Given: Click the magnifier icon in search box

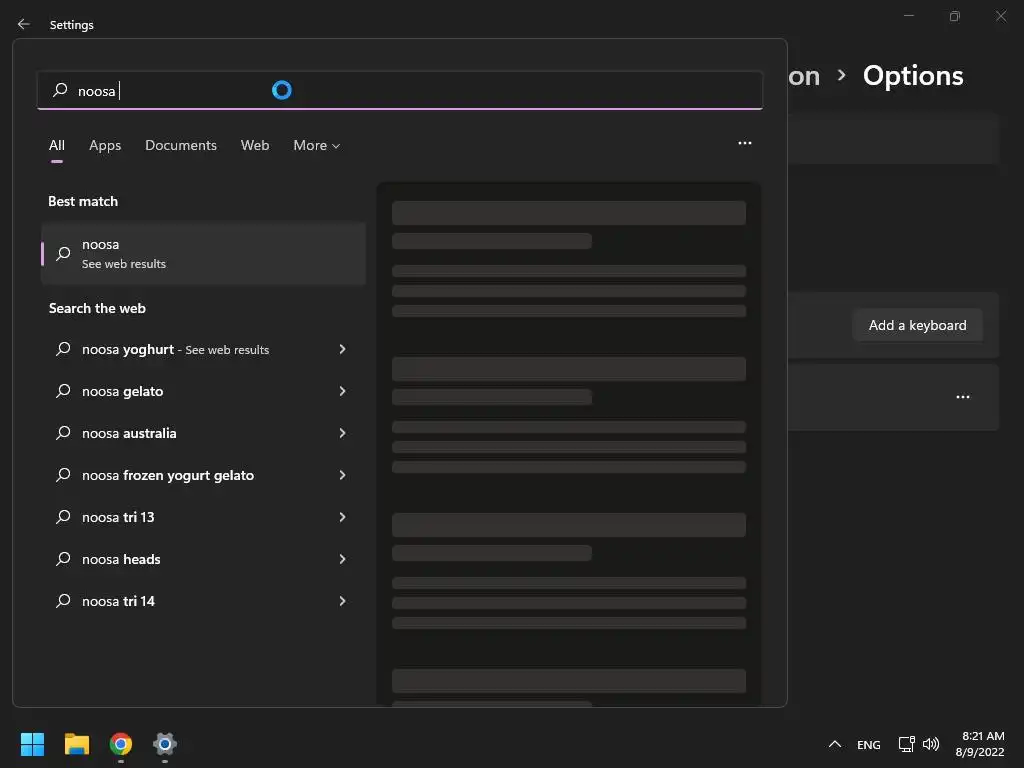Looking at the screenshot, I should (x=60, y=89).
